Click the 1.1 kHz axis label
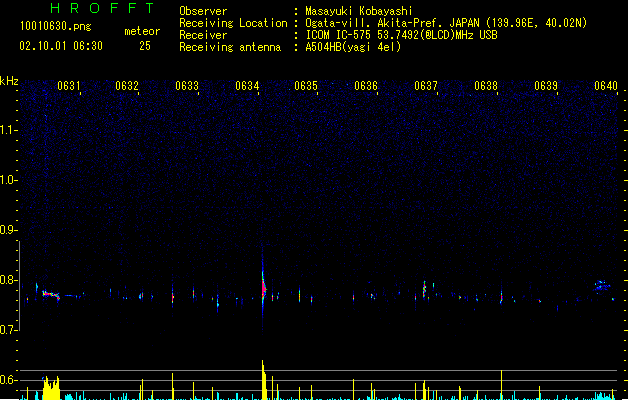Image resolution: width=629 pixels, height=400 pixels. (8, 130)
